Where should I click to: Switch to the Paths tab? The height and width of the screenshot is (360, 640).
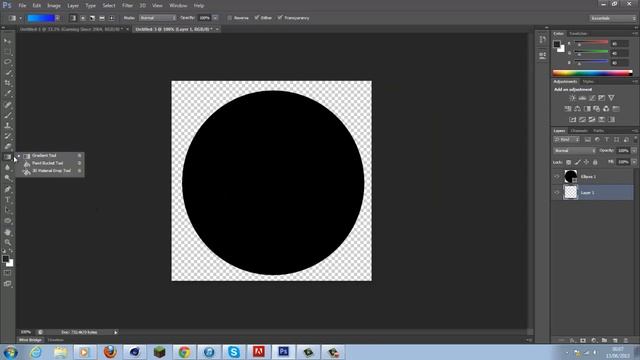coord(598,131)
